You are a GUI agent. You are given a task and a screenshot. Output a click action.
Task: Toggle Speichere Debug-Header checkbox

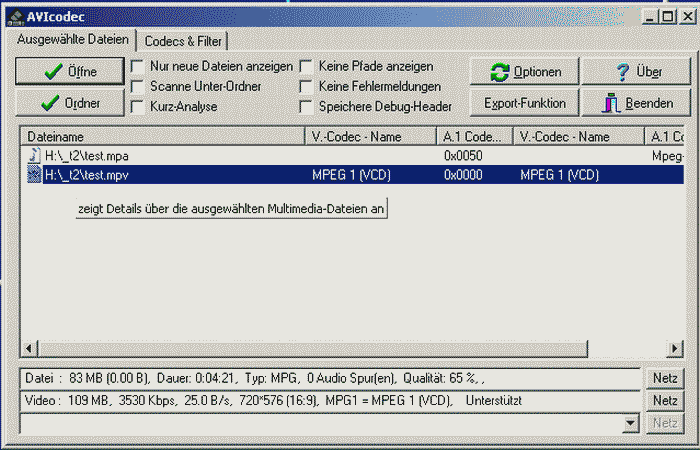[306, 106]
